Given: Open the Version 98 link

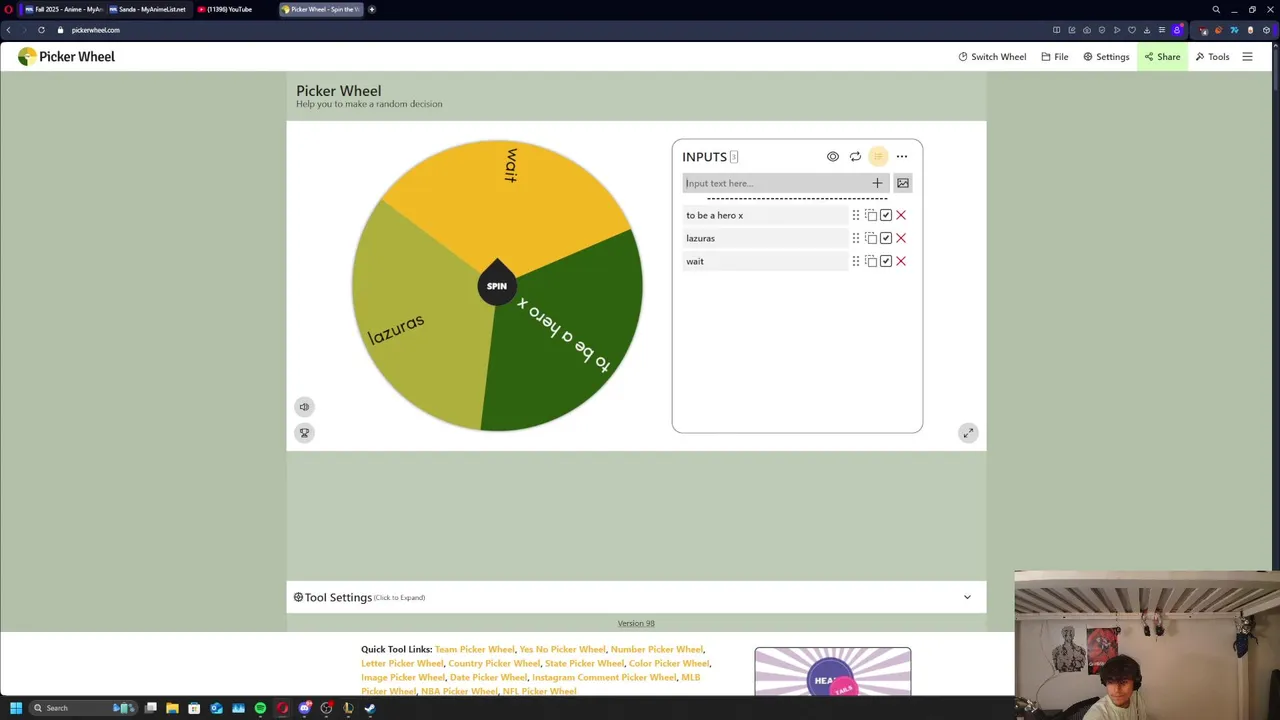Looking at the screenshot, I should pyautogui.click(x=636, y=624).
